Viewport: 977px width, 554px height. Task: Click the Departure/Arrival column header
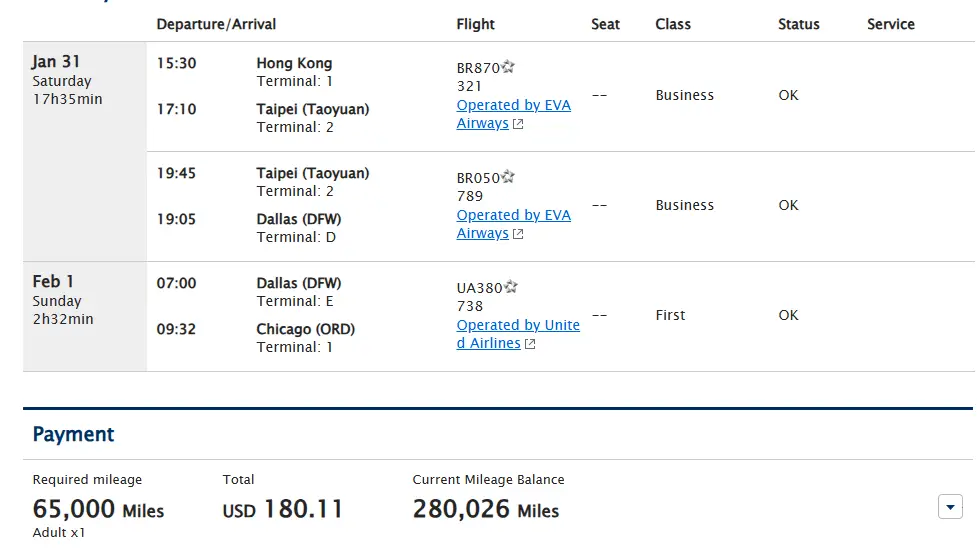tap(216, 24)
